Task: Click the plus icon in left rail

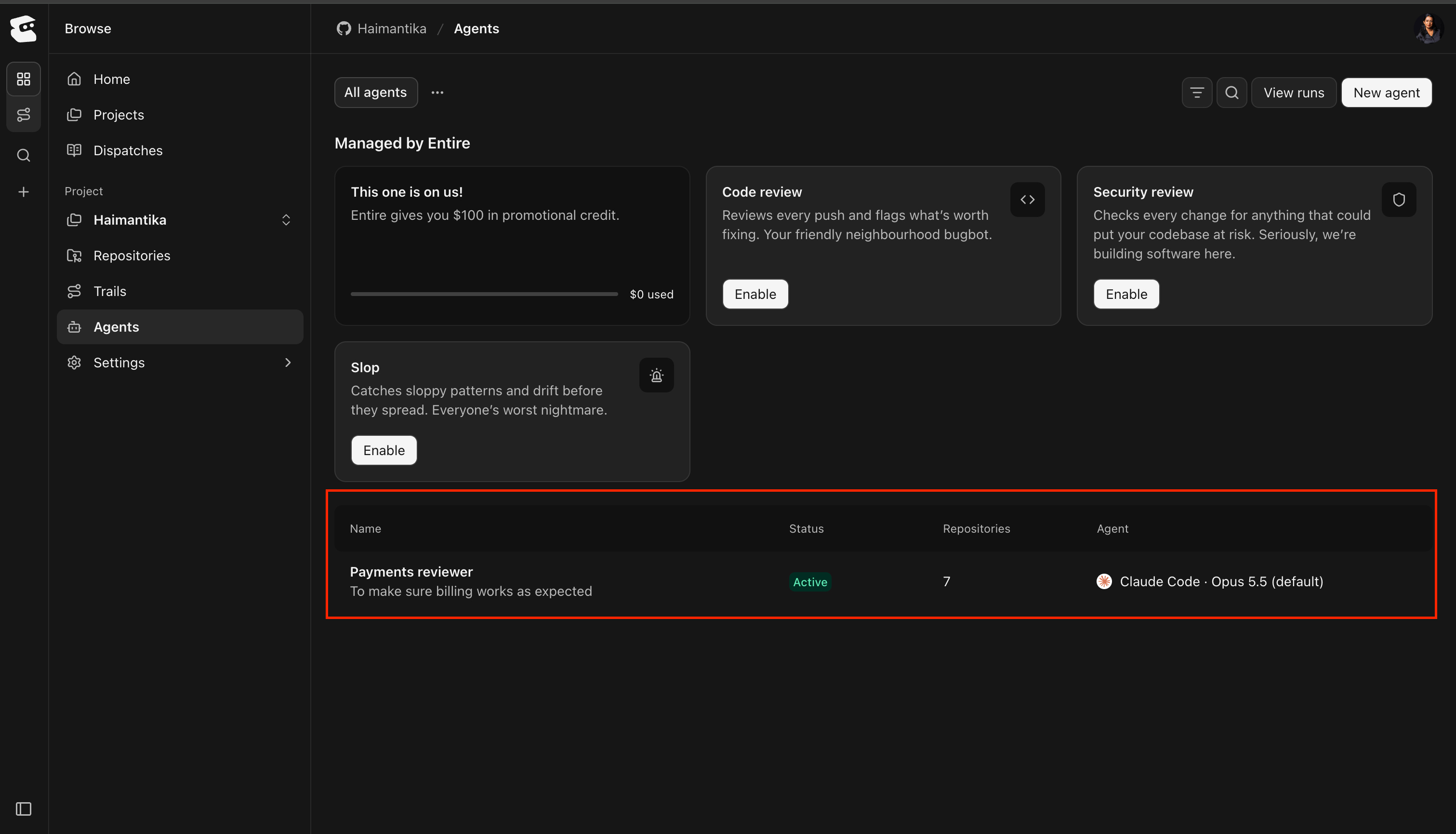Action: click(x=24, y=192)
